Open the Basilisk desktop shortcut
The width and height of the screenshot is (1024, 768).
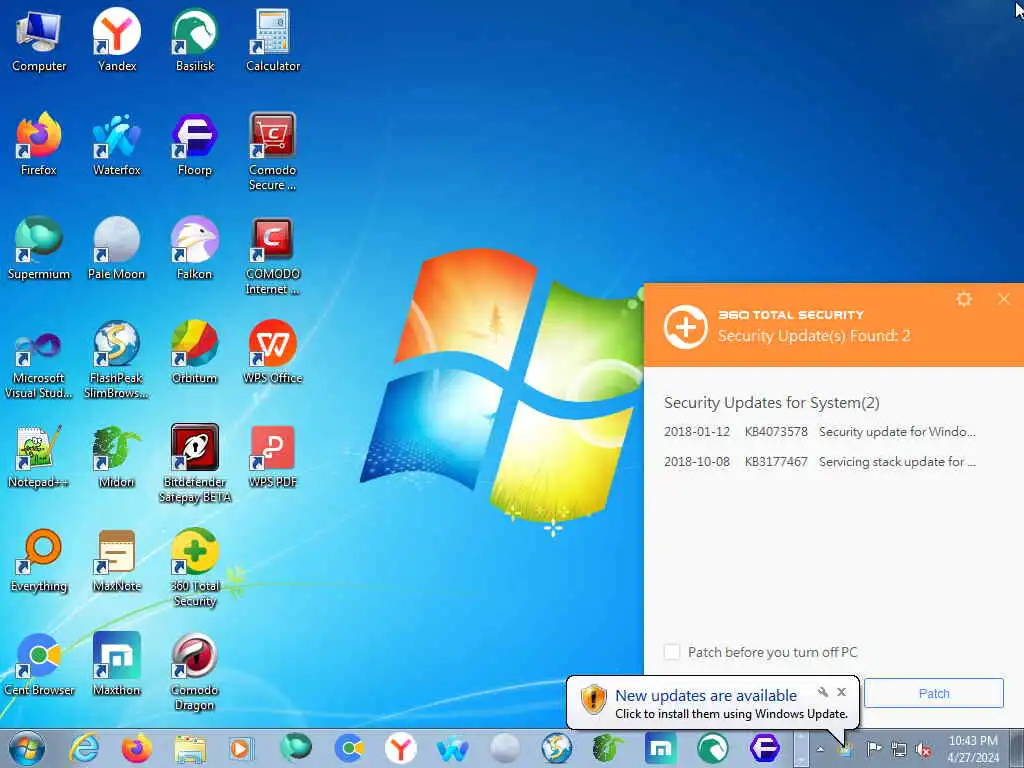pyautogui.click(x=195, y=40)
